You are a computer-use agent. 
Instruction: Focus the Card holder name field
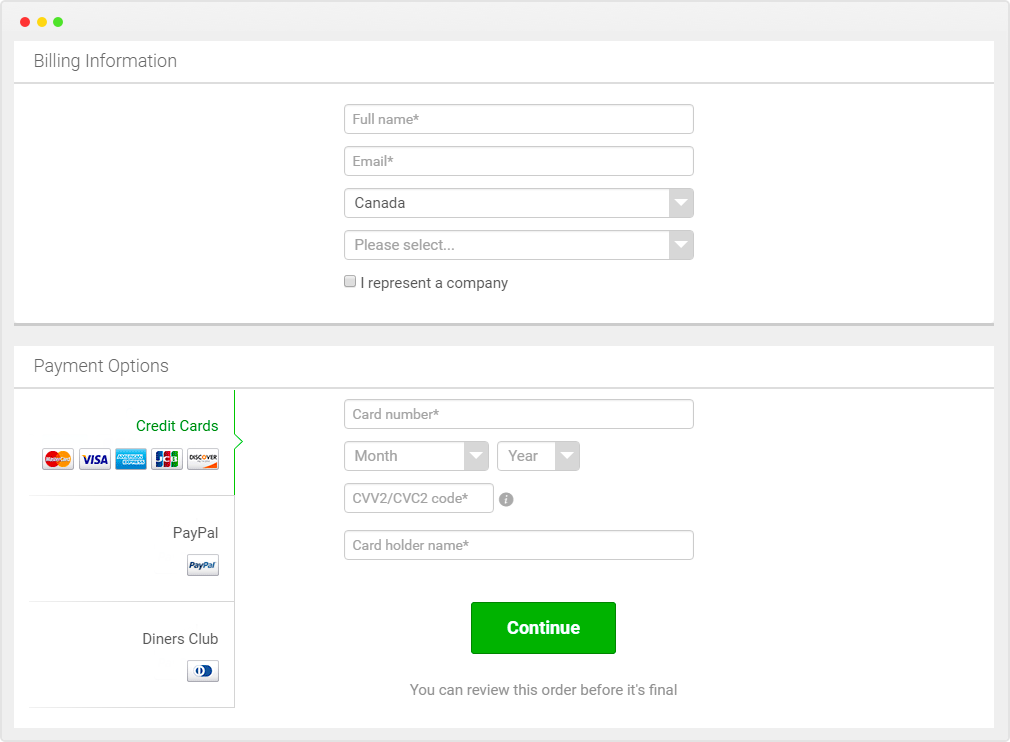(x=519, y=545)
